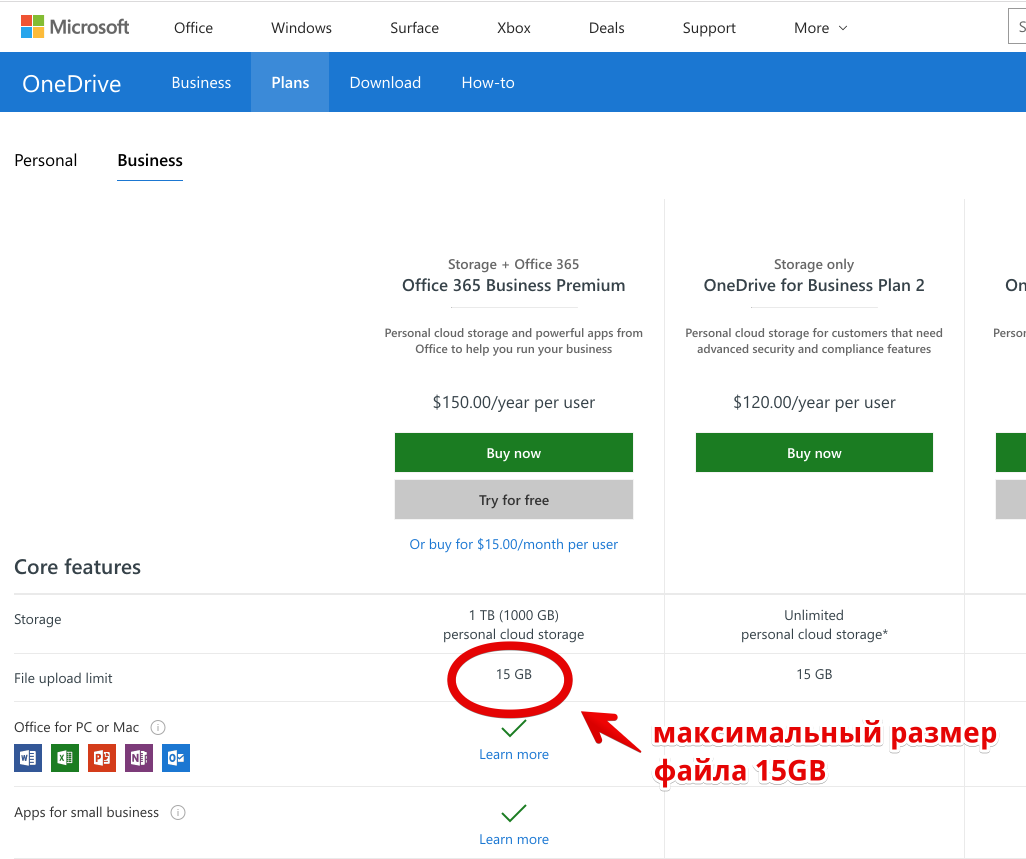Open the Word app icon
The image size is (1026, 859).
pos(27,758)
